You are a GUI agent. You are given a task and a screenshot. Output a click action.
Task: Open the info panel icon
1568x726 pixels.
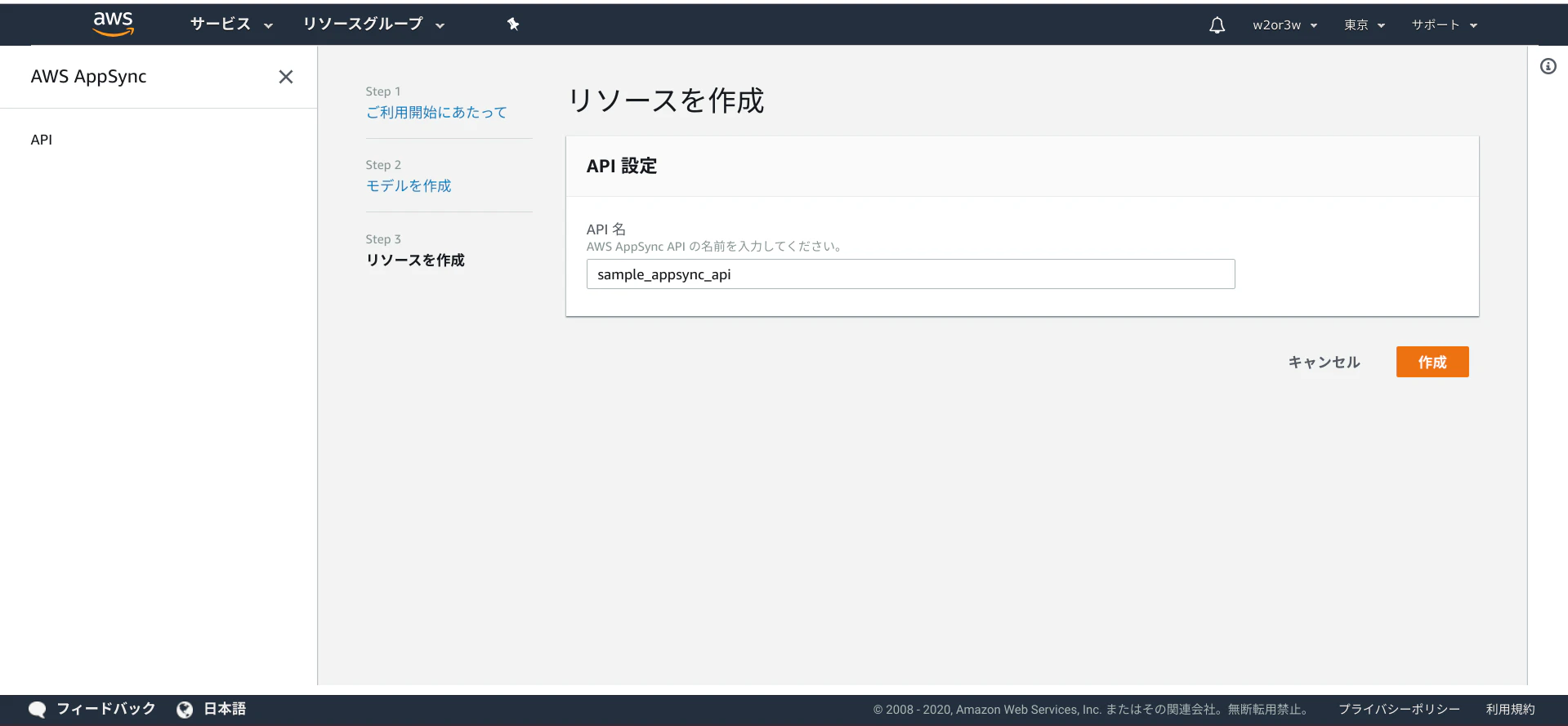pos(1548,66)
